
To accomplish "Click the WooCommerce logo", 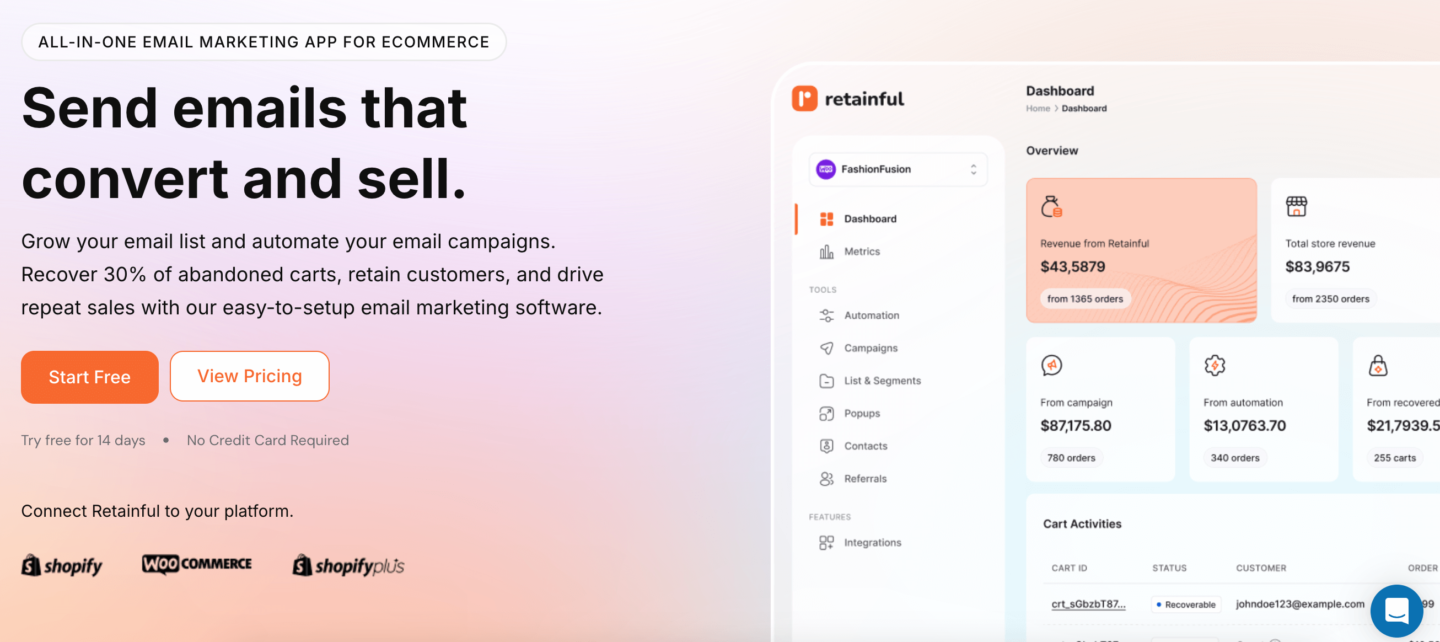I will tap(197, 564).
